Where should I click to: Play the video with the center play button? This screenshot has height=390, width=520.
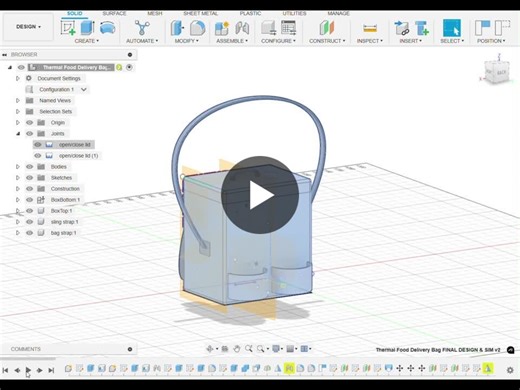pyautogui.click(x=260, y=195)
